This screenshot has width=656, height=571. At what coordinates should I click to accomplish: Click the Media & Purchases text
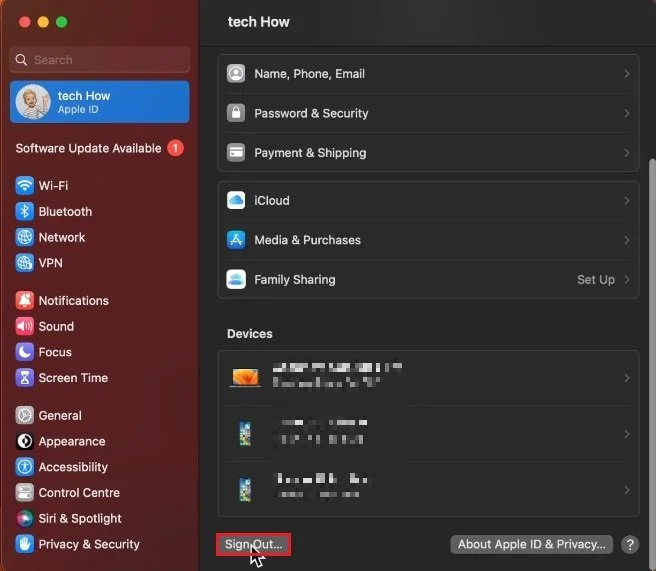click(308, 240)
